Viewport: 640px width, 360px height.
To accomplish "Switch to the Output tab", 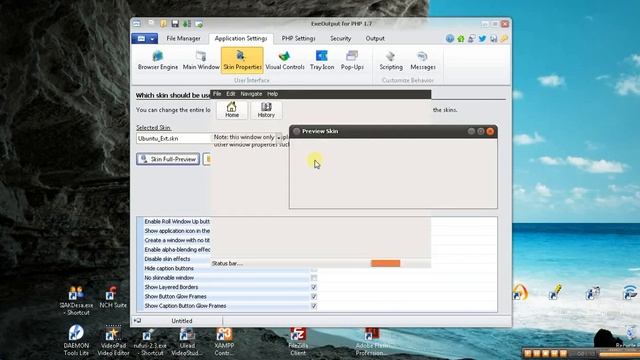I will tap(375, 38).
